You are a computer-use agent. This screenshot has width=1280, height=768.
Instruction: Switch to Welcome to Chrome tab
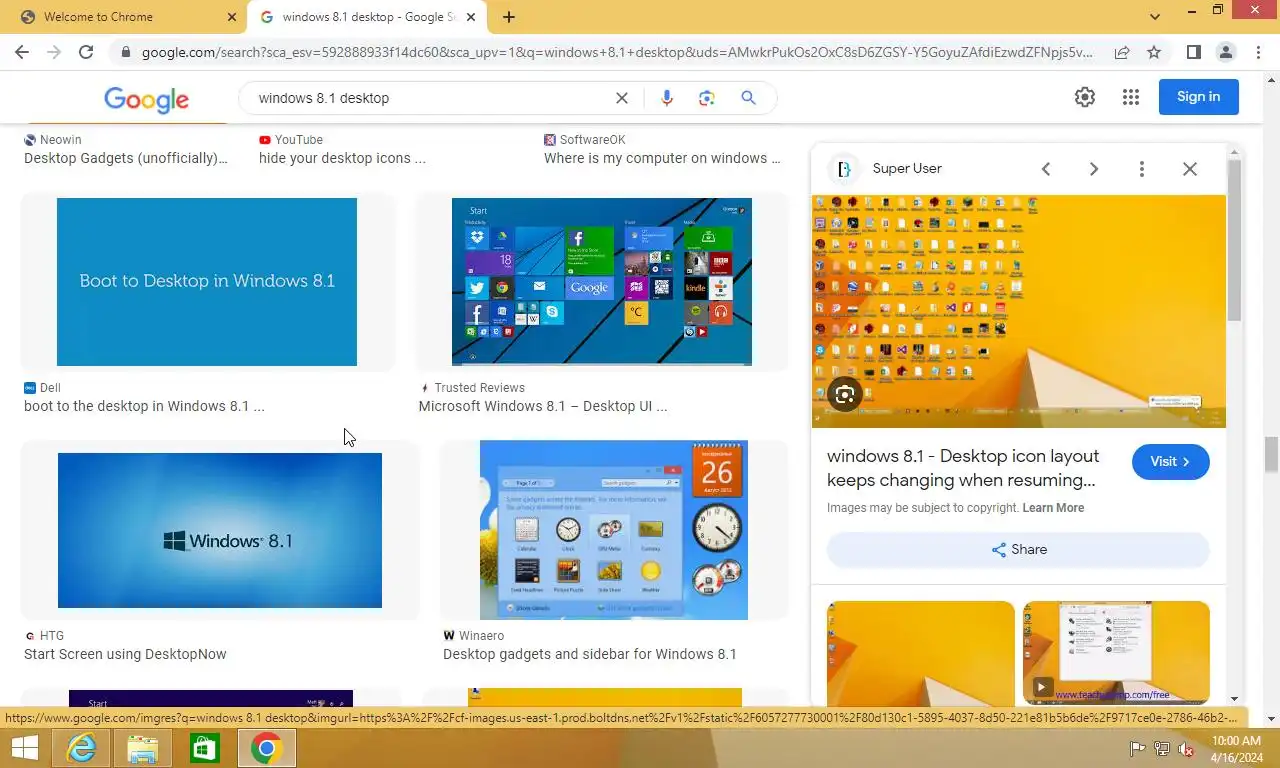click(x=123, y=17)
